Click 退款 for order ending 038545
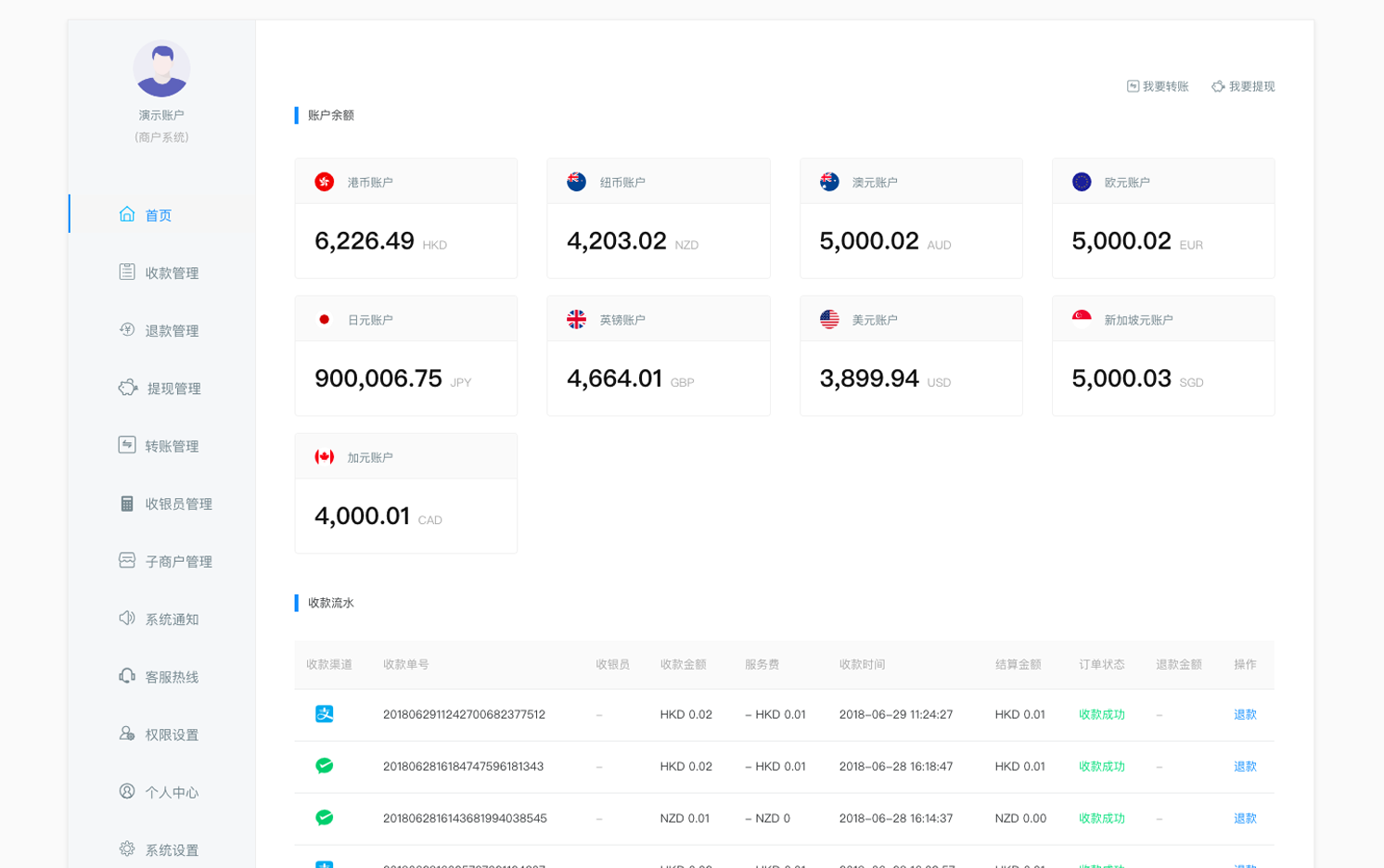Screen dimensions: 1384x868 (1245, 818)
